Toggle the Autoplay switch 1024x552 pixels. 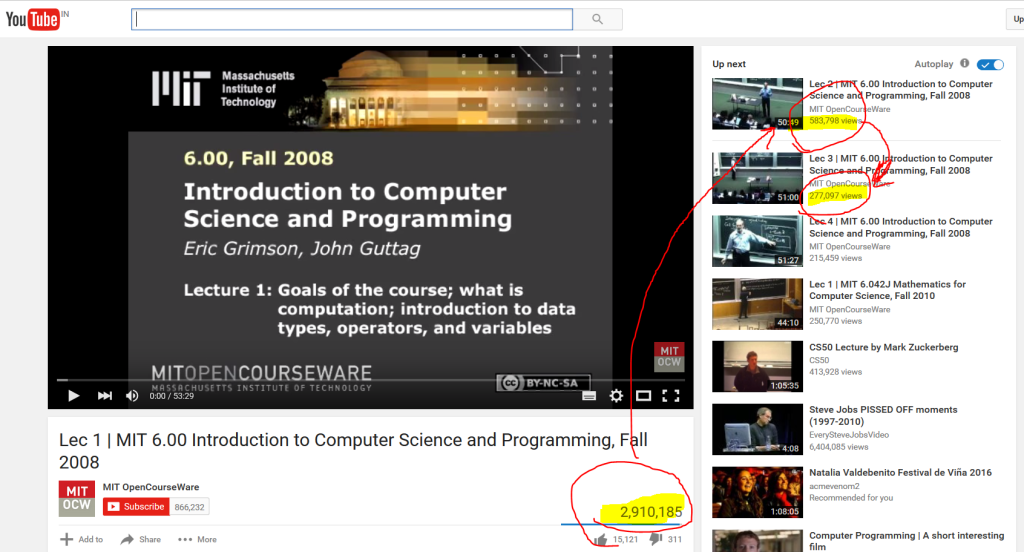click(990, 64)
